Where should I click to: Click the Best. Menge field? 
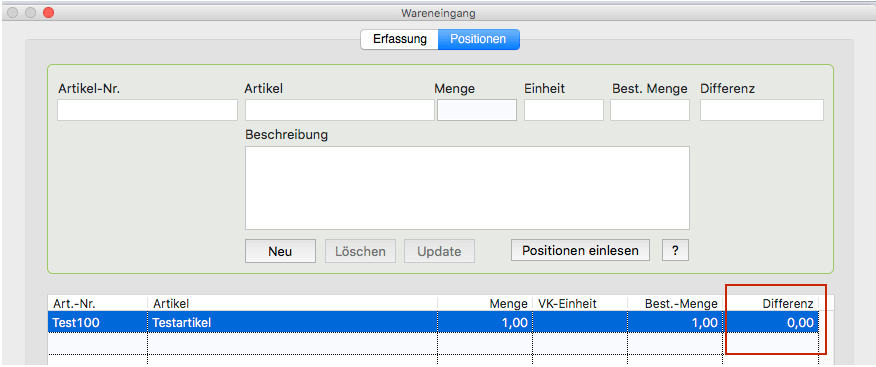650,110
